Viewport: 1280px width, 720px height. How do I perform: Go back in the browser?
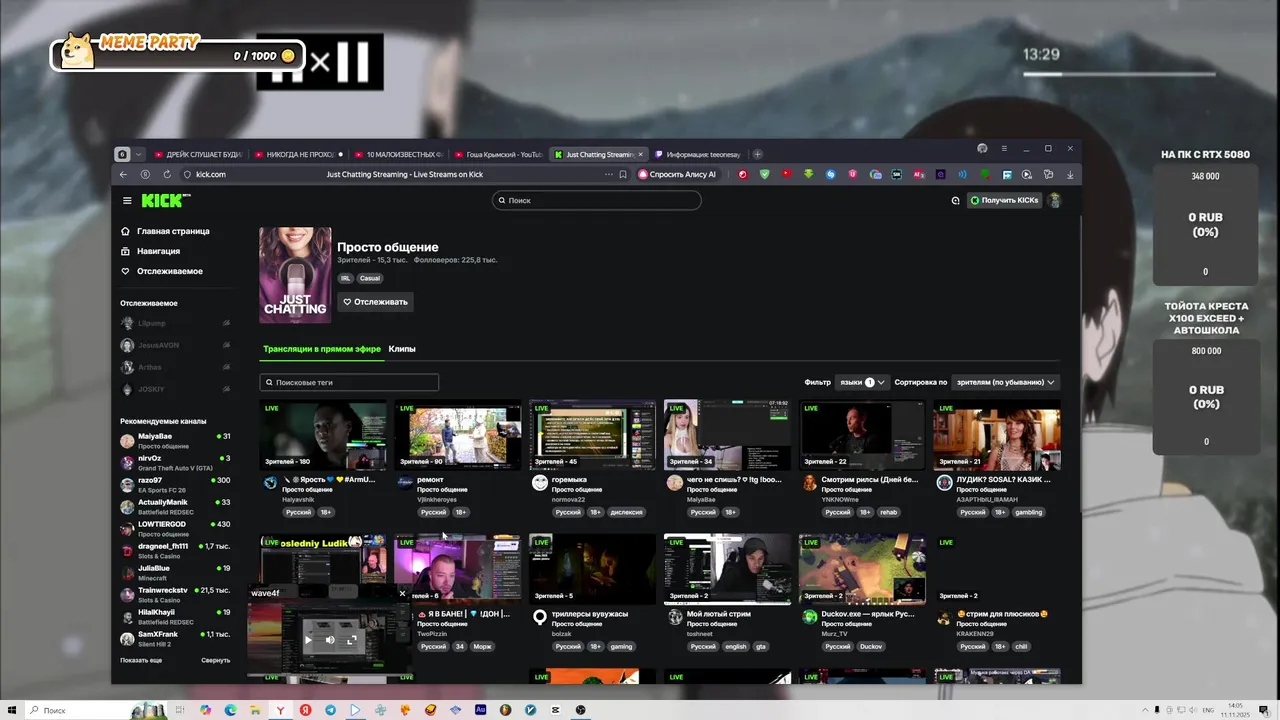click(x=124, y=174)
